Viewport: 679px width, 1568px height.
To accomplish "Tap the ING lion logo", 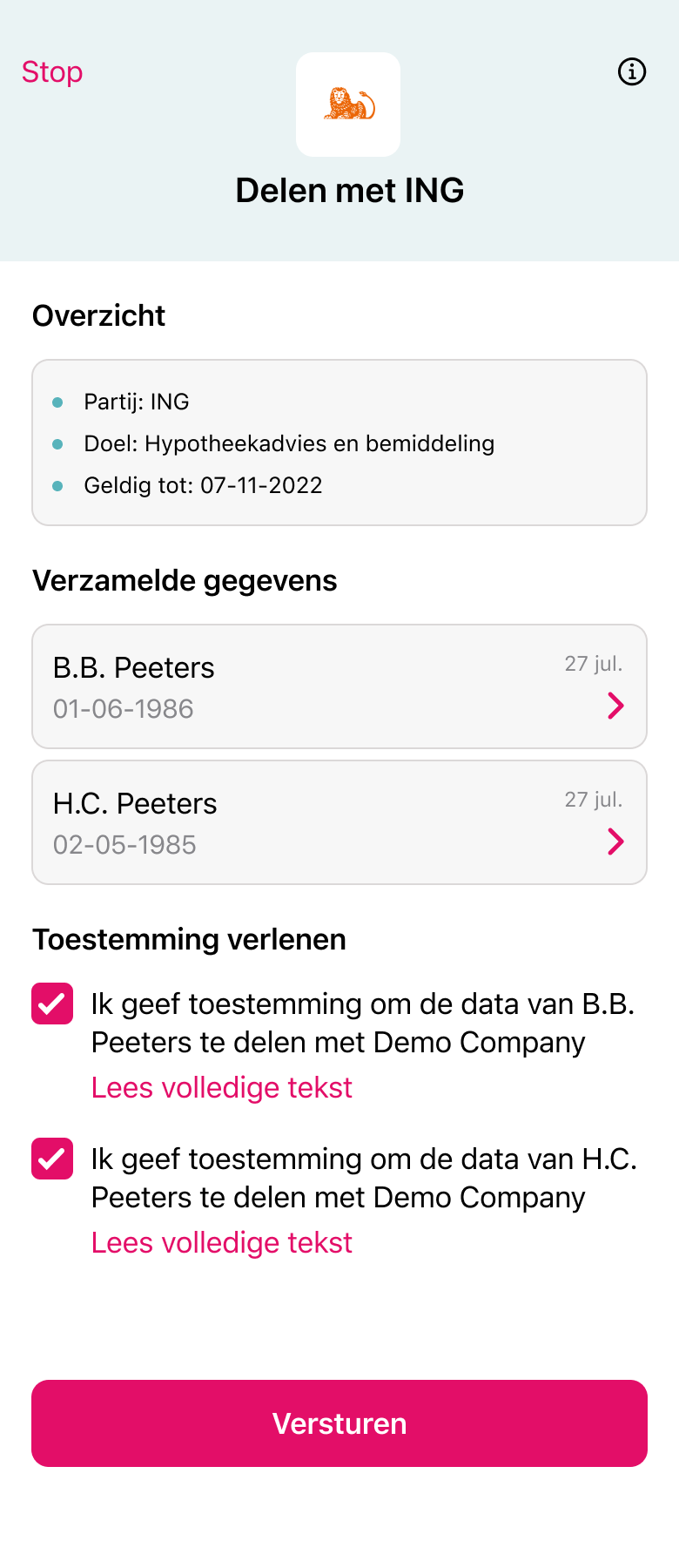I will [x=348, y=105].
